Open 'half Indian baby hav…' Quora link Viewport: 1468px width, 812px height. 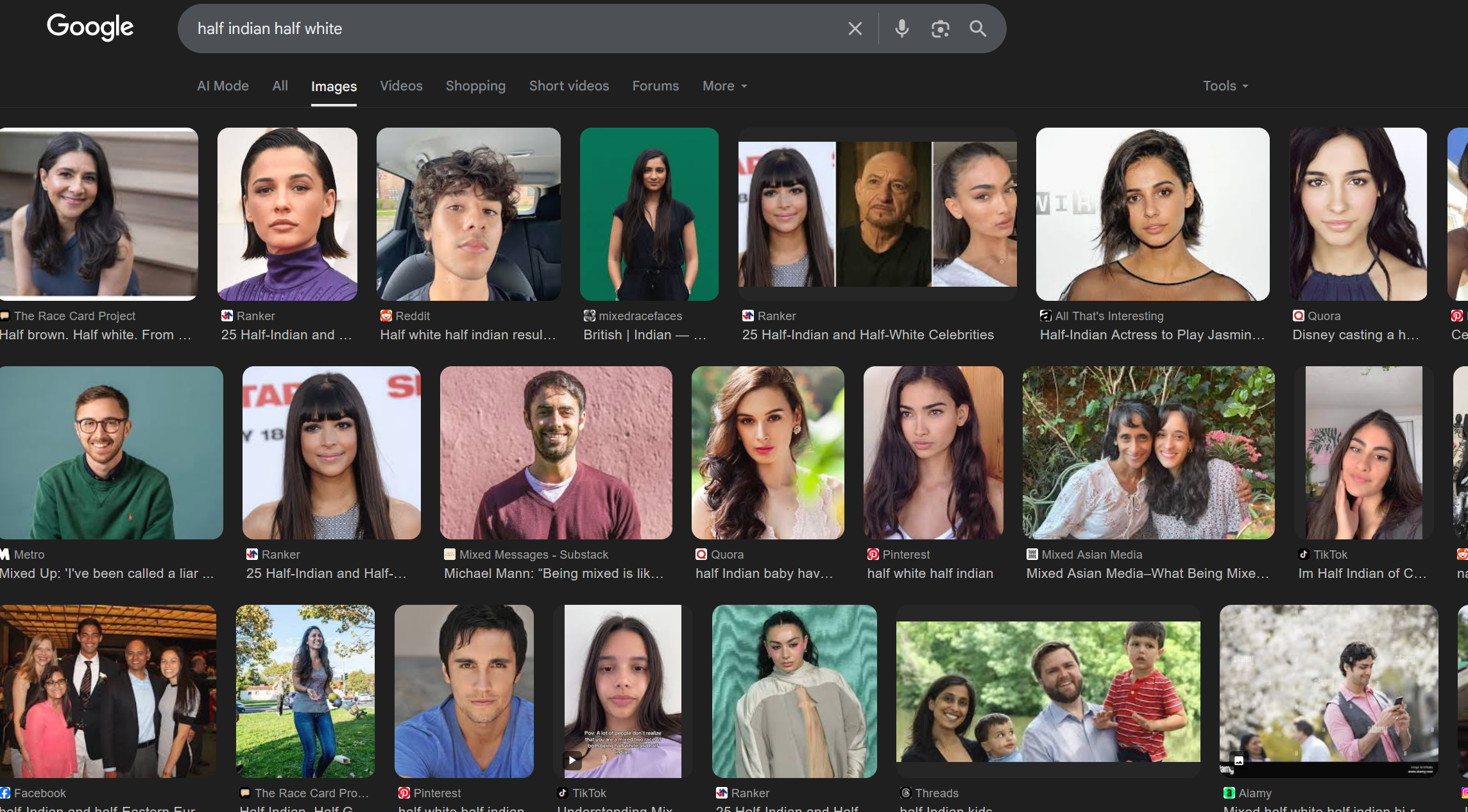(x=764, y=573)
